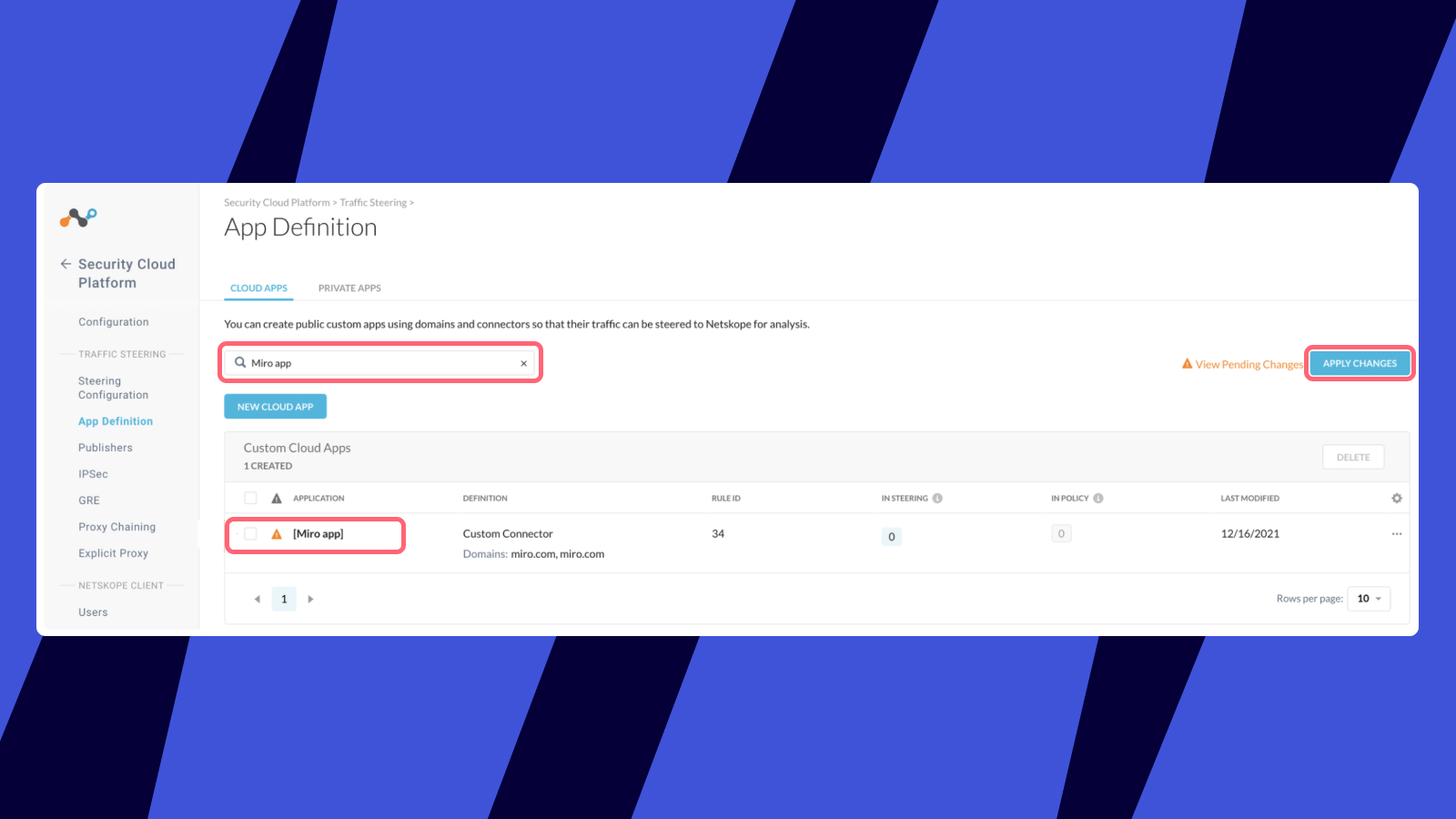The width and height of the screenshot is (1456, 819).
Task: Select App Definition in the sidebar
Action: [115, 420]
